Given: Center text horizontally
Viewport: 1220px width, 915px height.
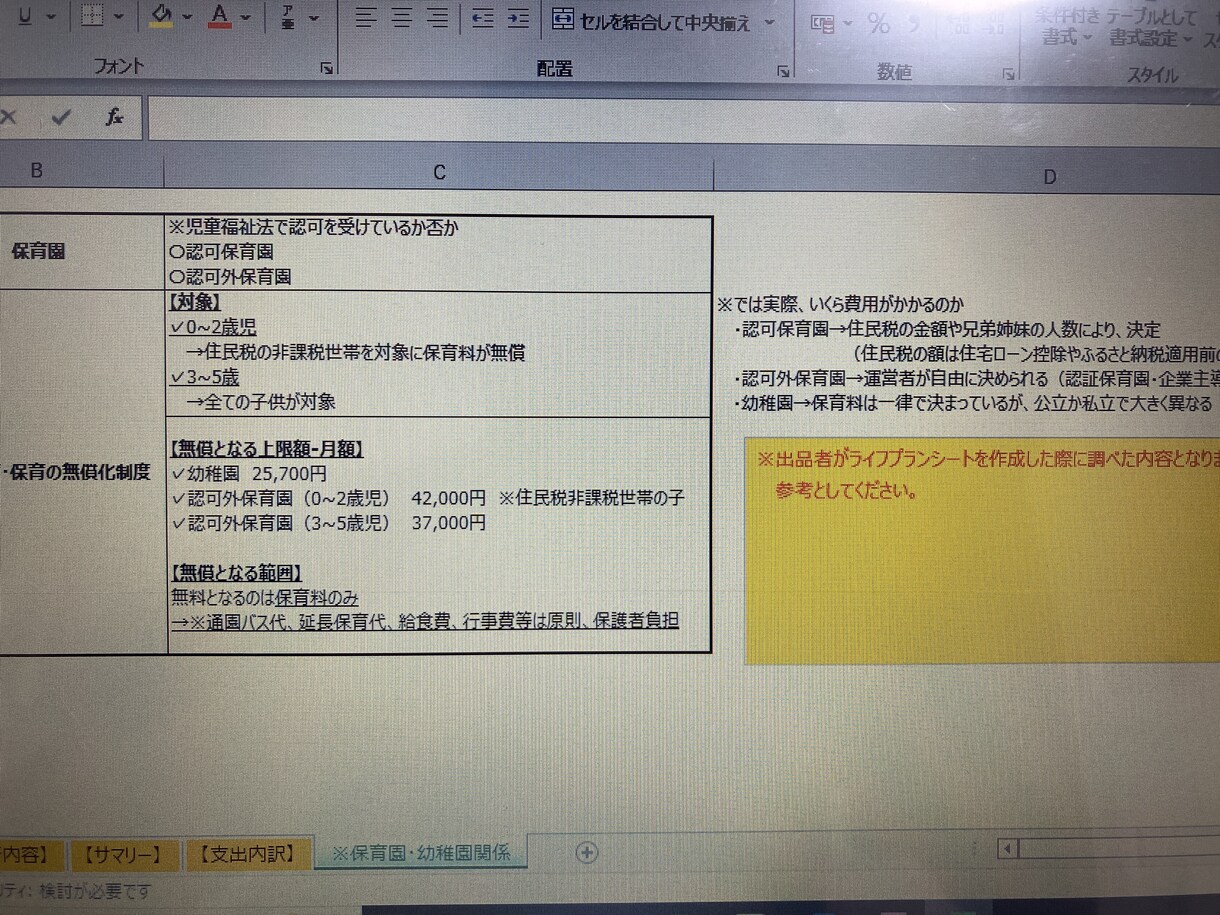Looking at the screenshot, I should [x=402, y=18].
